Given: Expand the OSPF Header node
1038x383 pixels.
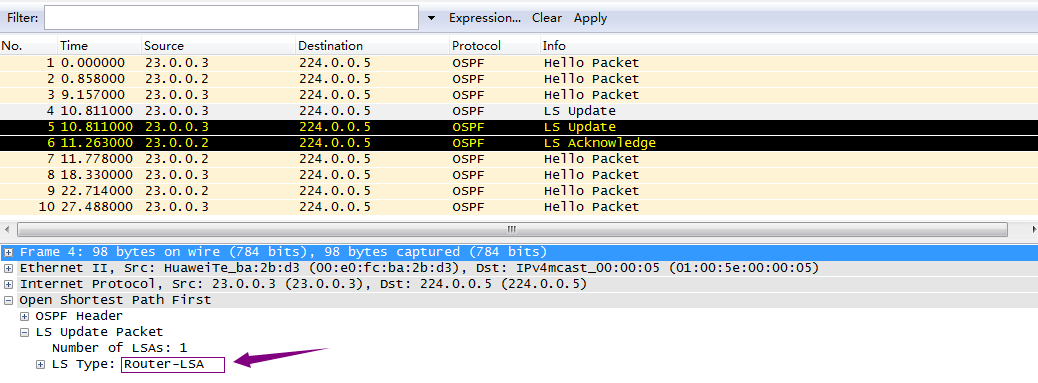Looking at the screenshot, I should click(x=24, y=316).
